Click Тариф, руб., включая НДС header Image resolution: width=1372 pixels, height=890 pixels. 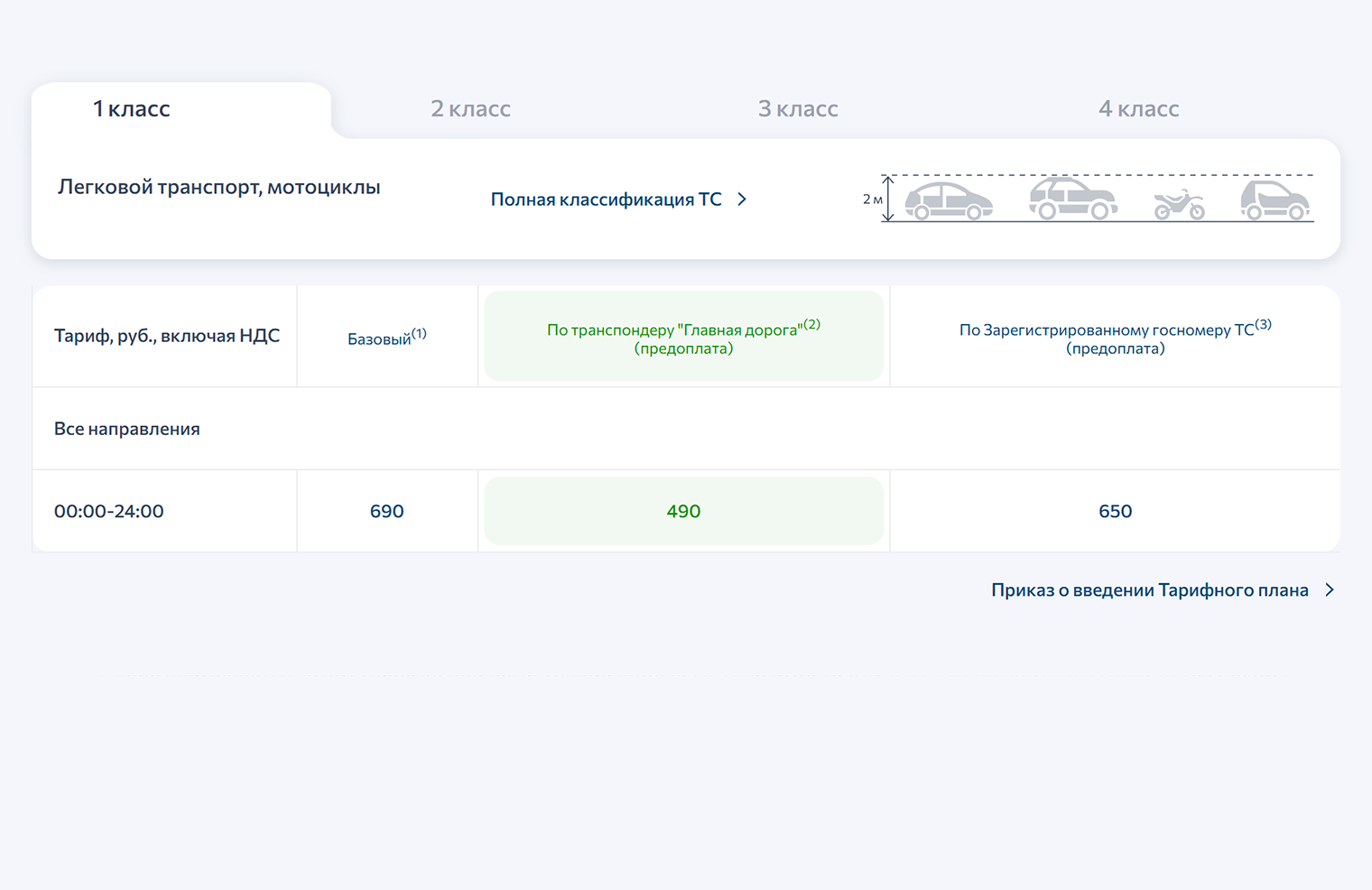(x=167, y=336)
